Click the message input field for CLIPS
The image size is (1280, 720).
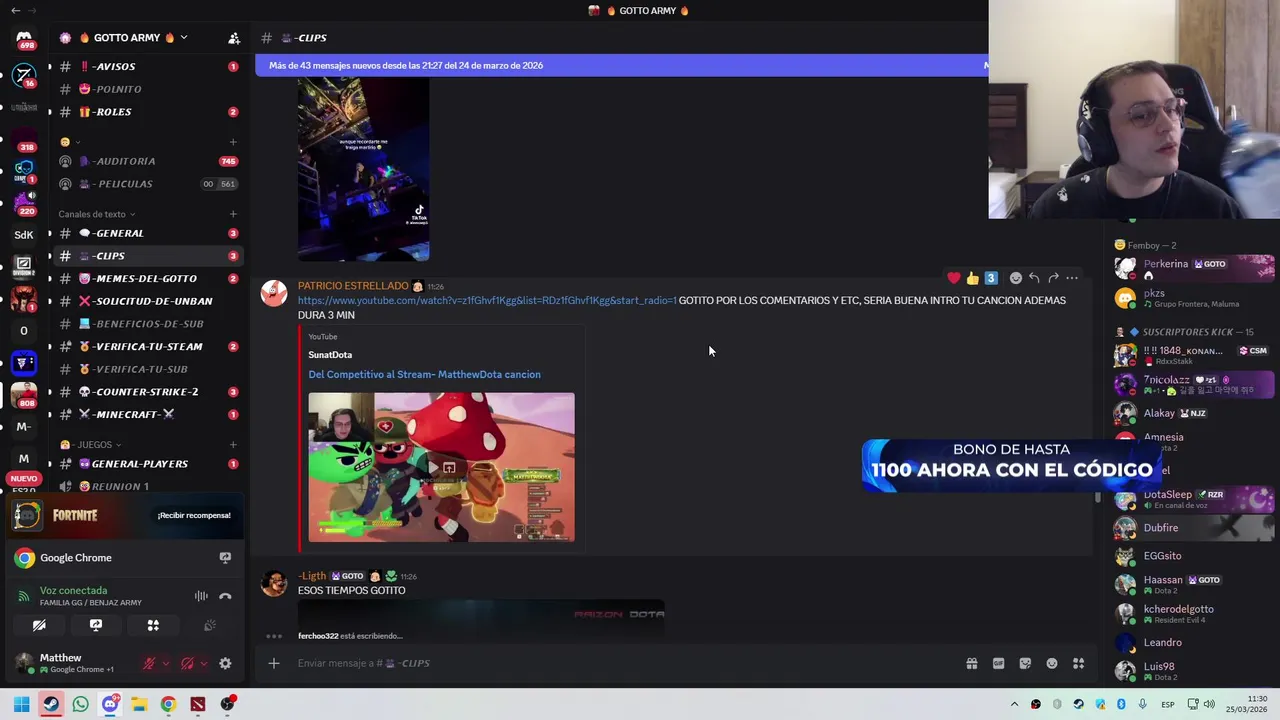tap(620, 663)
